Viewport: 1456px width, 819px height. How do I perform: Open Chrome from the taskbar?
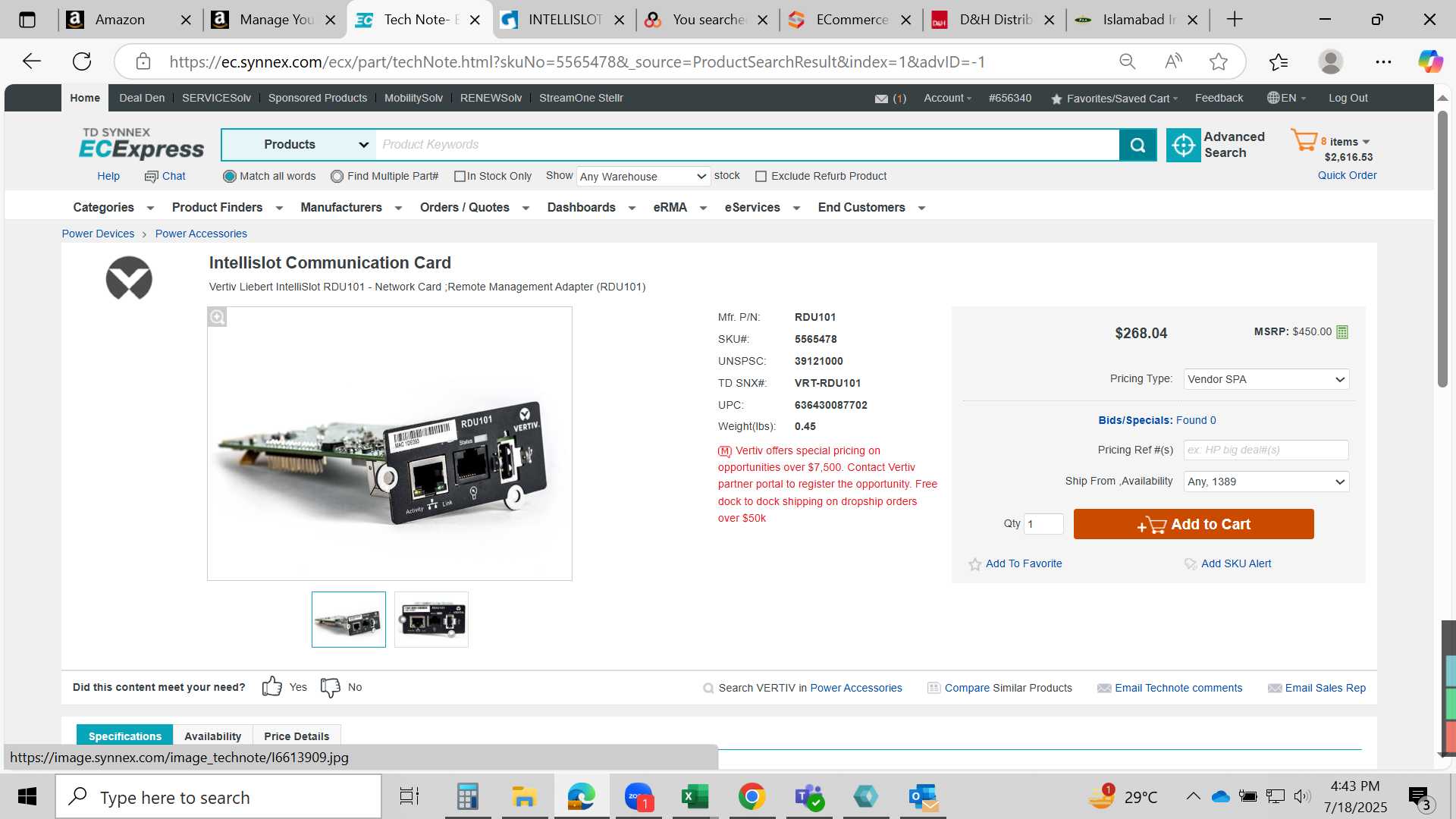(752, 797)
